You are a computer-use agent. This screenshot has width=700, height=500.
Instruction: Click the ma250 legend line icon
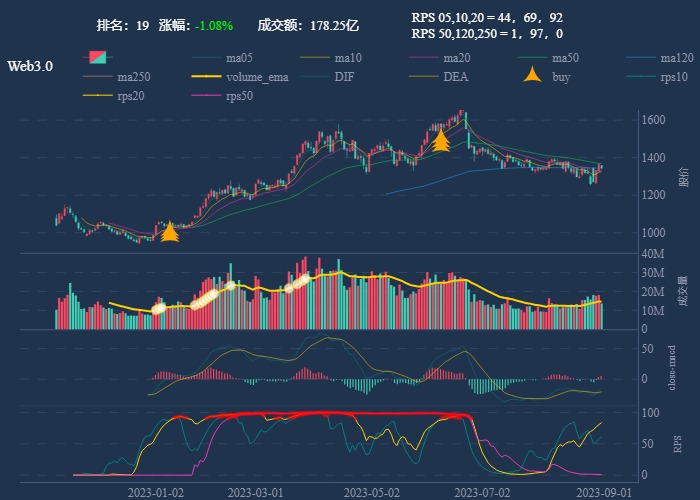click(99, 76)
